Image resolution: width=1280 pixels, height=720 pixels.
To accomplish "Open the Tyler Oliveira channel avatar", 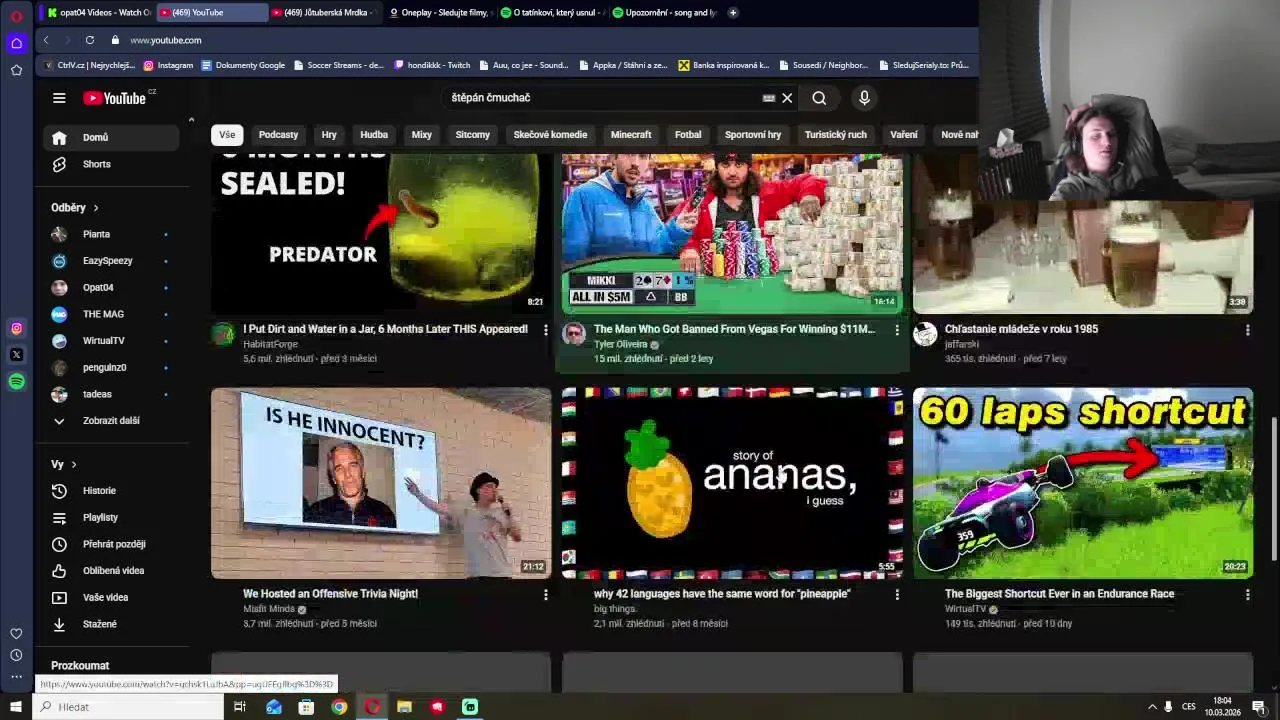I will pos(574,334).
